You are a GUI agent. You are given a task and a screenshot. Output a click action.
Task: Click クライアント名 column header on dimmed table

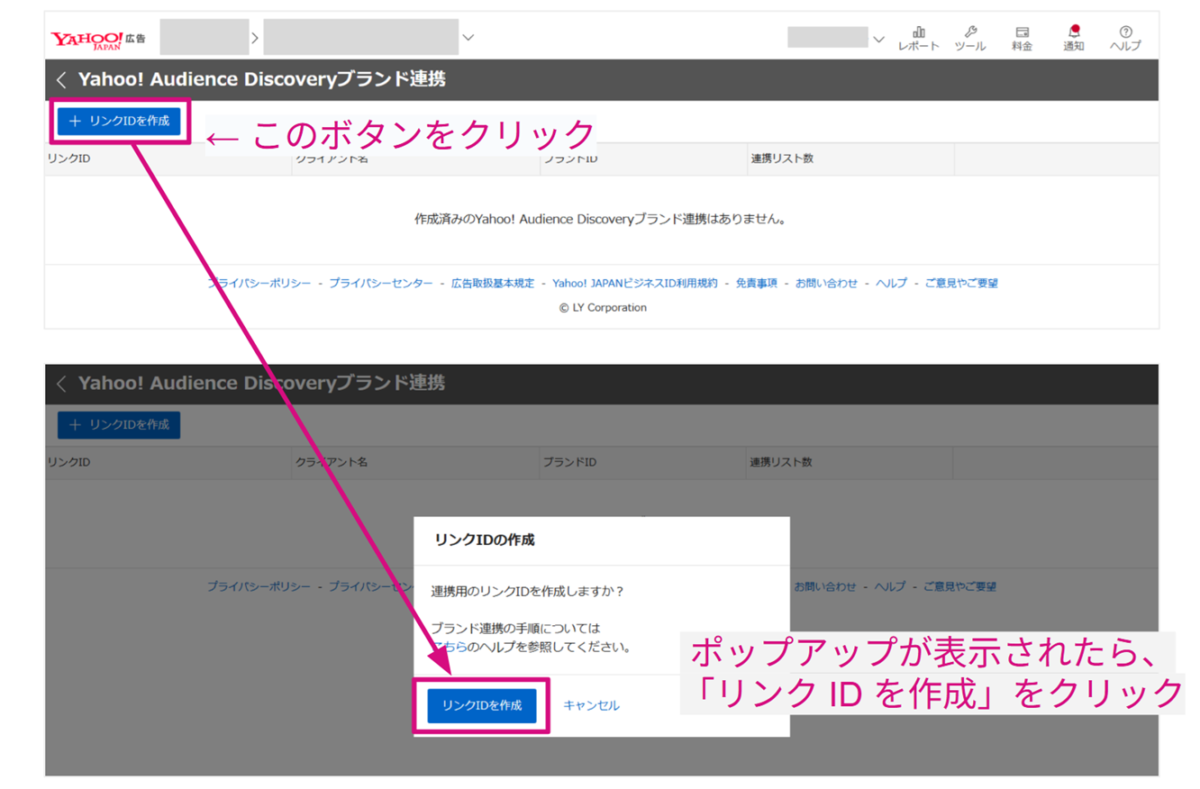[x=331, y=462]
